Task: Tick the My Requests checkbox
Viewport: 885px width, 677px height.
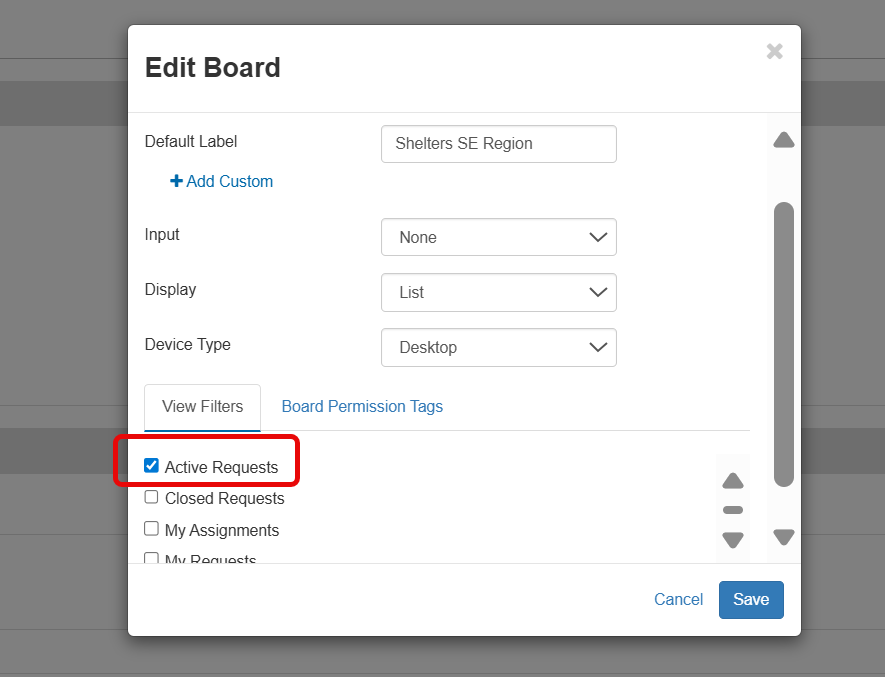Action: coord(152,558)
